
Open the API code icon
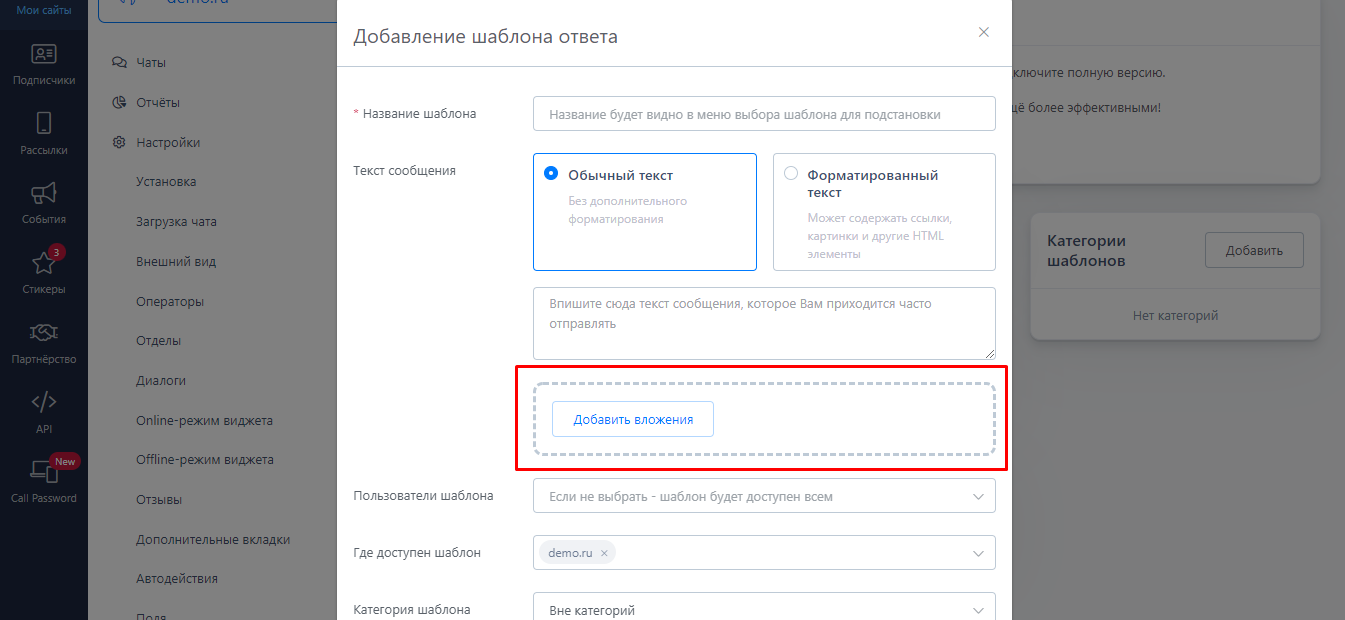(x=43, y=402)
